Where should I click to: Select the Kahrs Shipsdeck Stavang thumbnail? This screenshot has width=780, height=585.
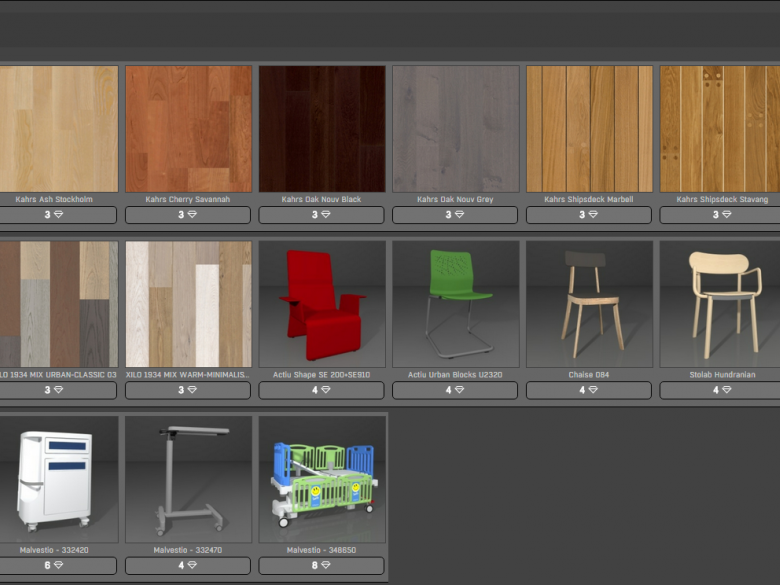[x=720, y=129]
